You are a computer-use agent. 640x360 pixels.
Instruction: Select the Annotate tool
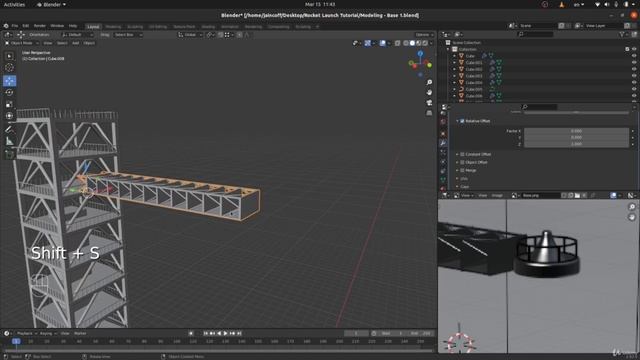[x=9, y=130]
